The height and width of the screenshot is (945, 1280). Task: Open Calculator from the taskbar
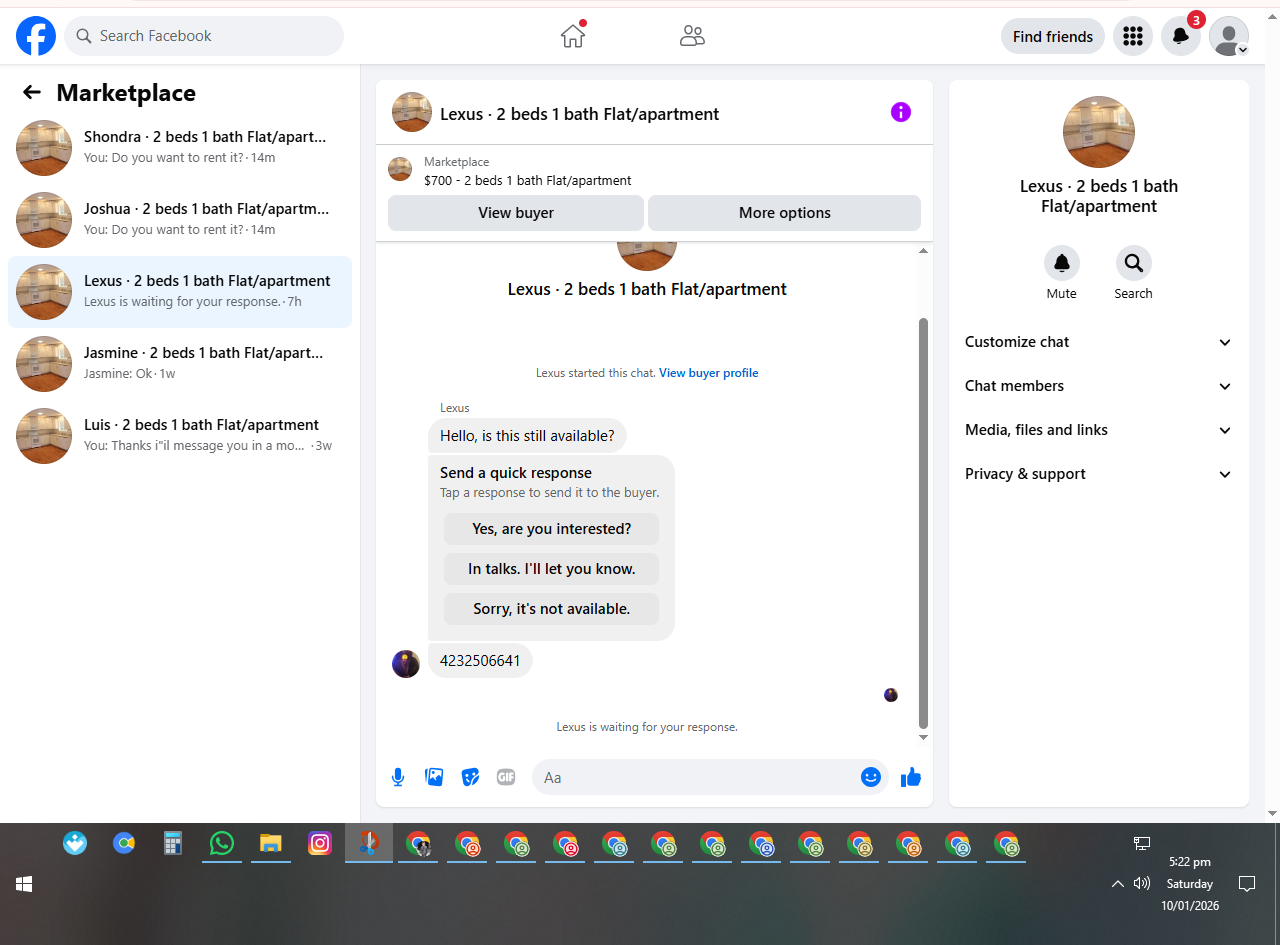point(173,843)
